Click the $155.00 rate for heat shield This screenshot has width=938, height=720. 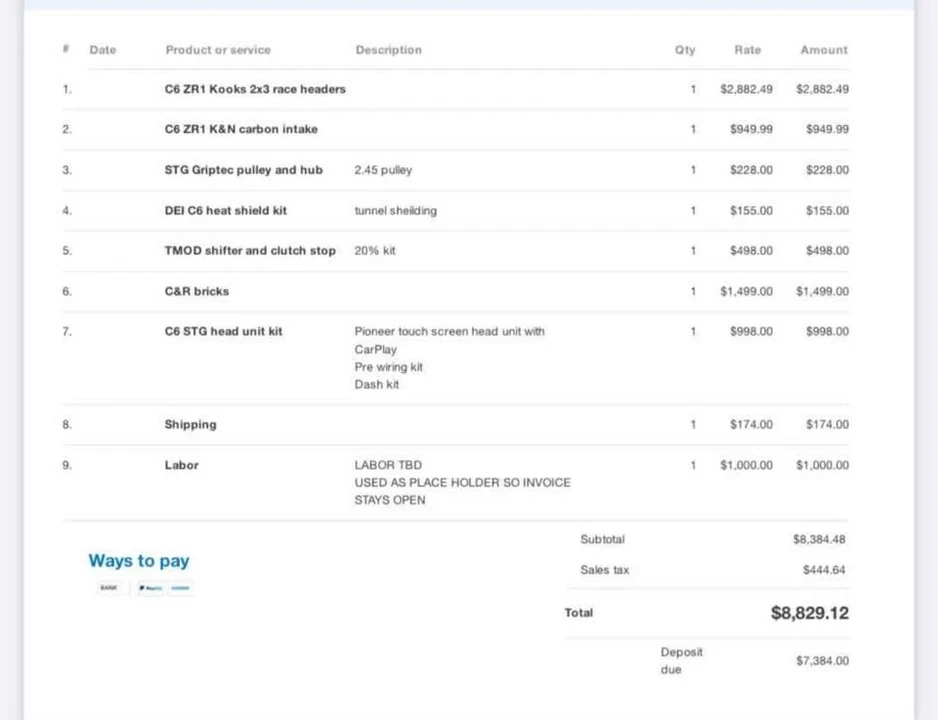[751, 210]
